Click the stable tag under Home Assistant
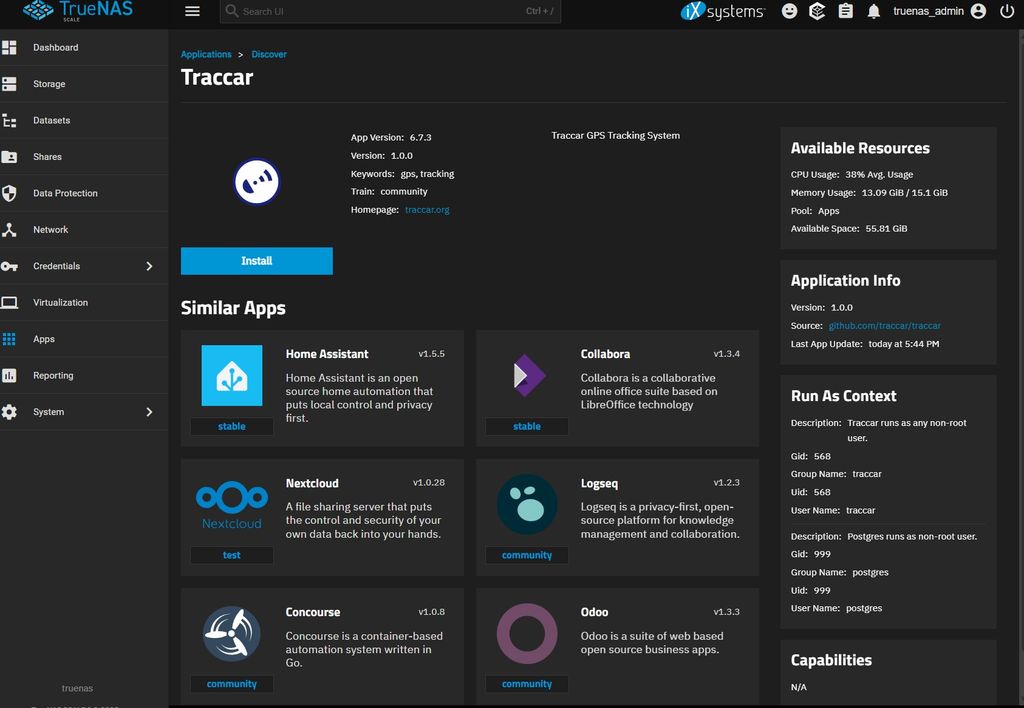This screenshot has height=708, width=1024. (x=232, y=426)
